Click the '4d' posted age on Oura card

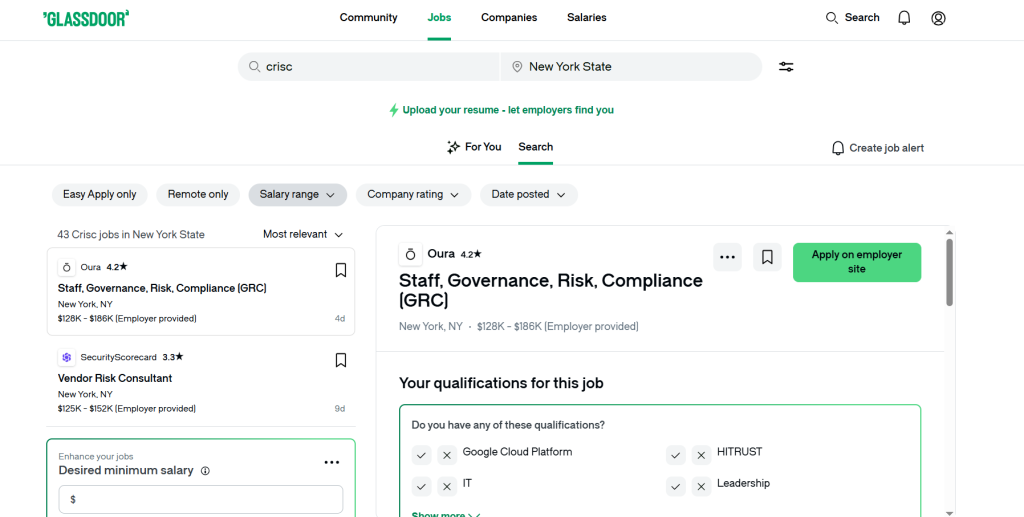click(340, 319)
